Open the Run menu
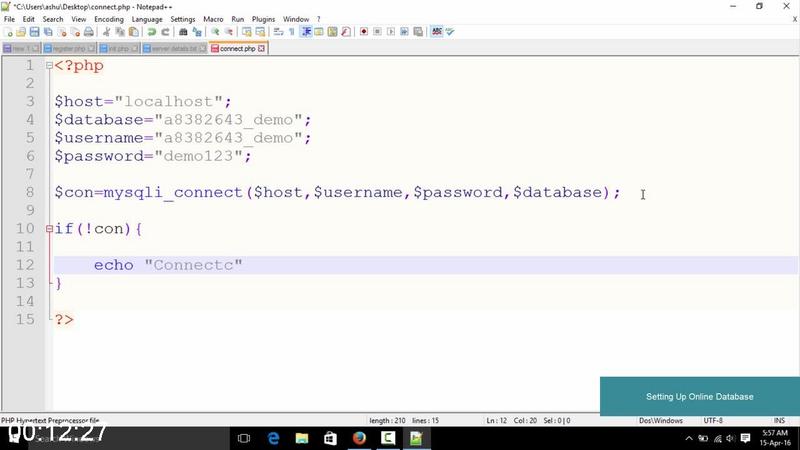 tap(238, 19)
